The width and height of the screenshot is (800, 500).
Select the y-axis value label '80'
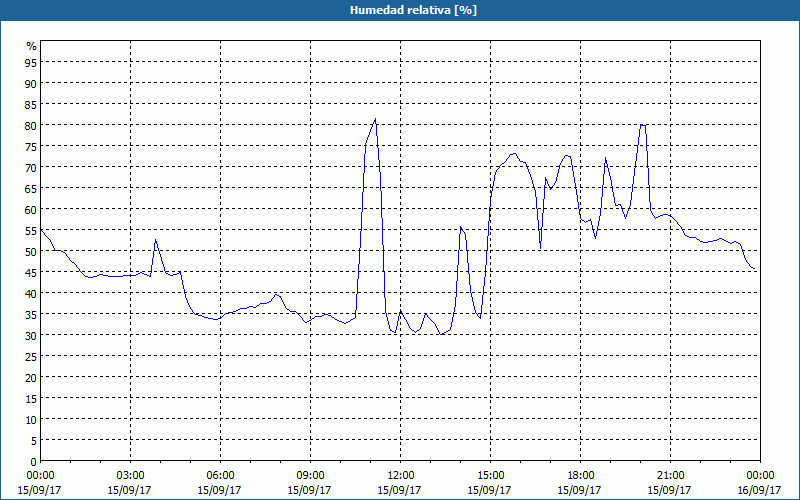point(31,126)
